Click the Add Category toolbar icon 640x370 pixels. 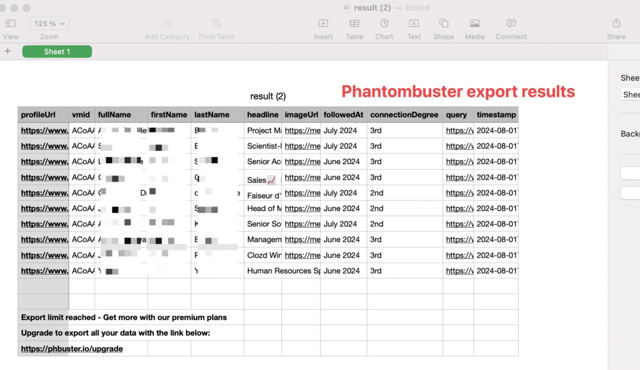click(x=167, y=24)
